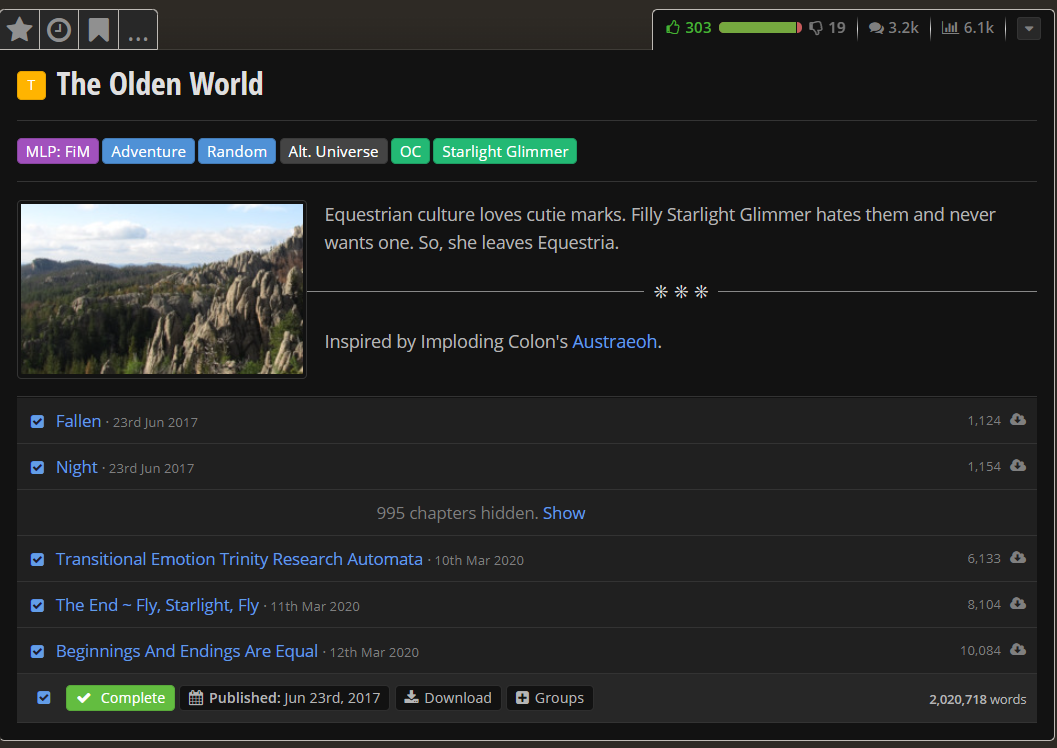Show the 995 hidden chapters
The image size is (1057, 748).
(x=564, y=513)
